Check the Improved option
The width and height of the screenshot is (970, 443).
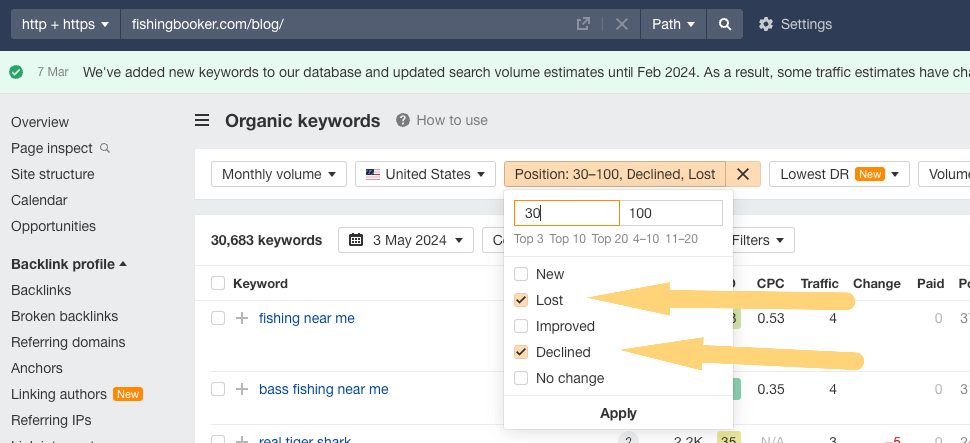520,326
